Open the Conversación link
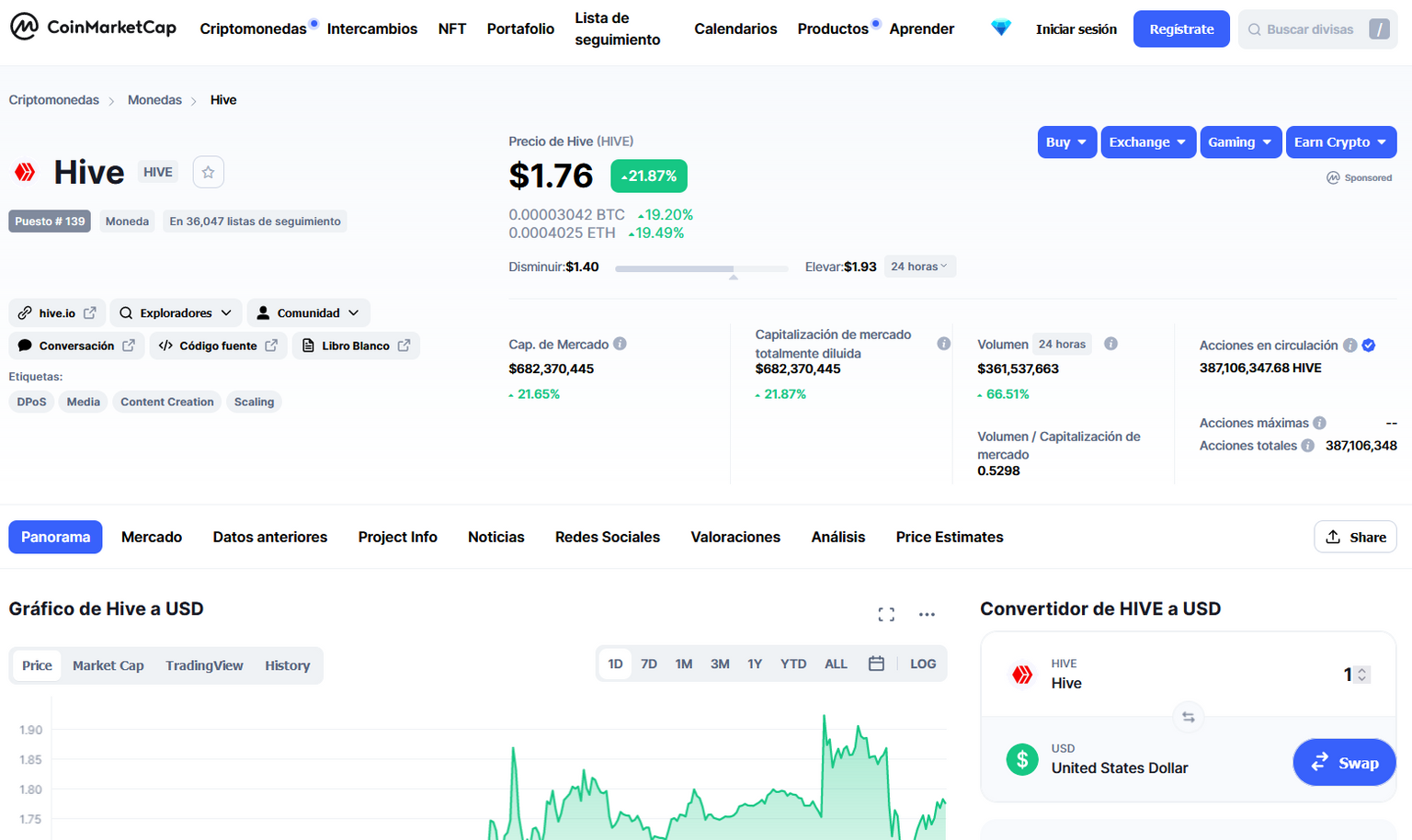 pyautogui.click(x=76, y=346)
